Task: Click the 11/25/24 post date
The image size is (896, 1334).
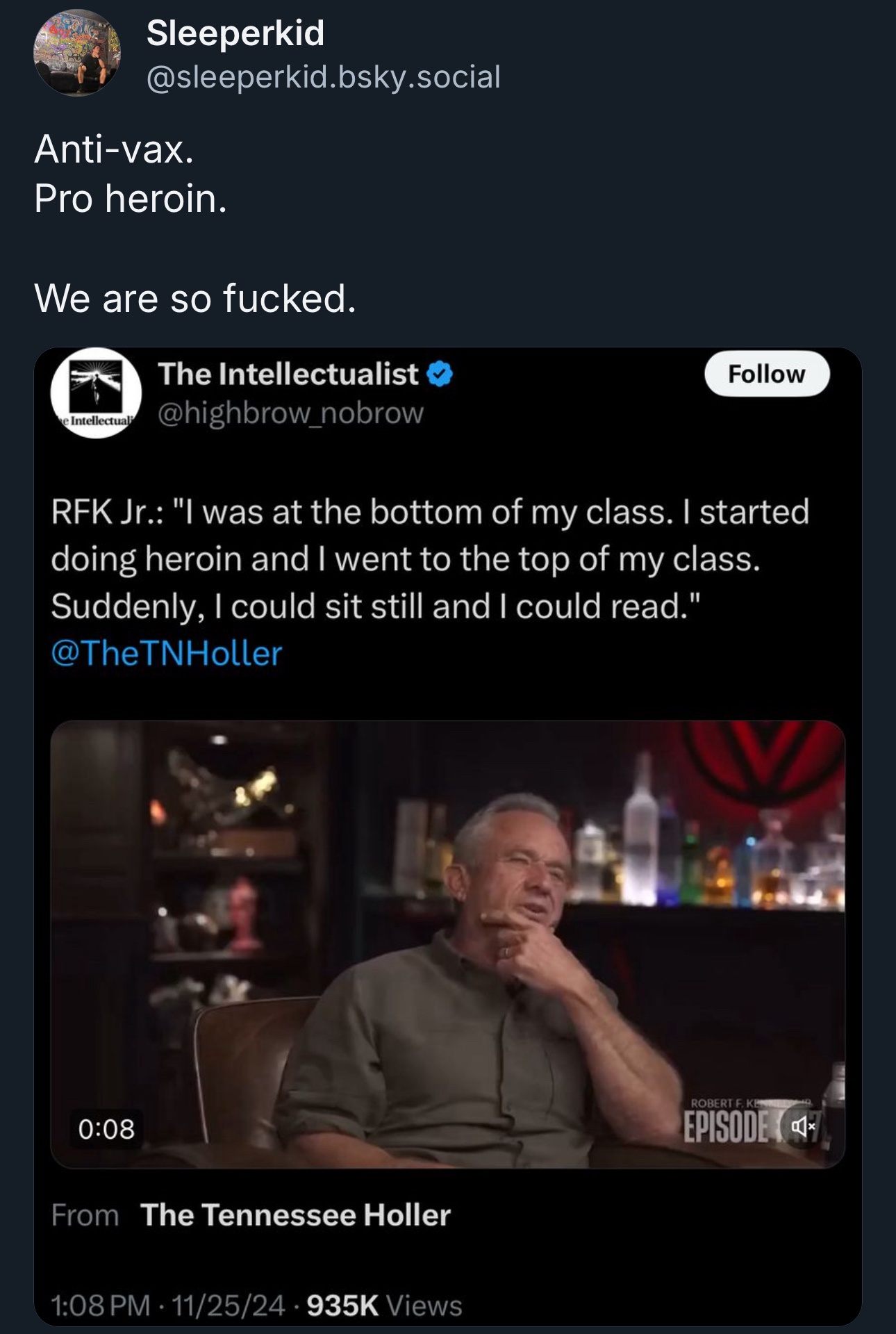Action: (x=228, y=1306)
